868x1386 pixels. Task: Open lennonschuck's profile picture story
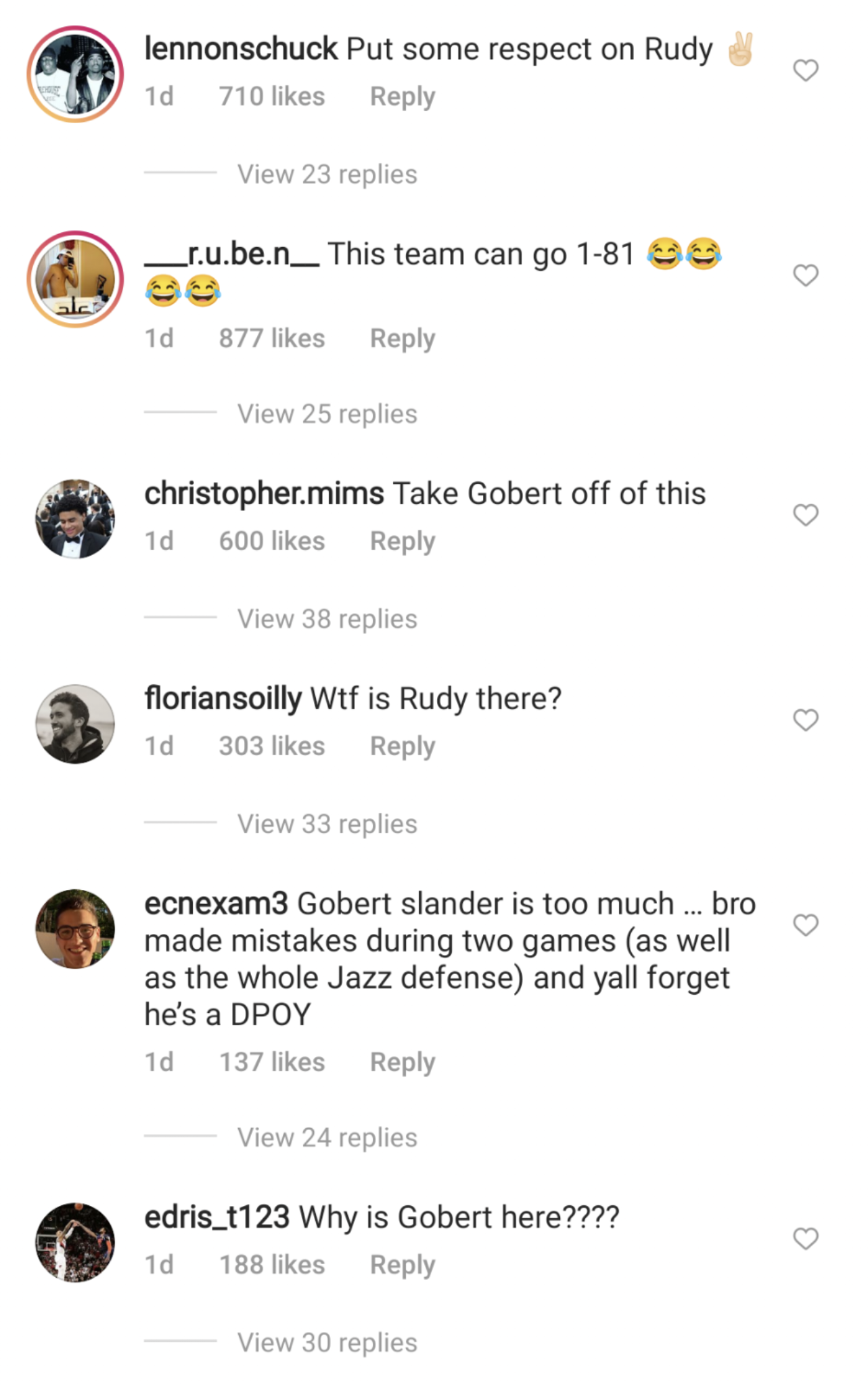[75, 74]
